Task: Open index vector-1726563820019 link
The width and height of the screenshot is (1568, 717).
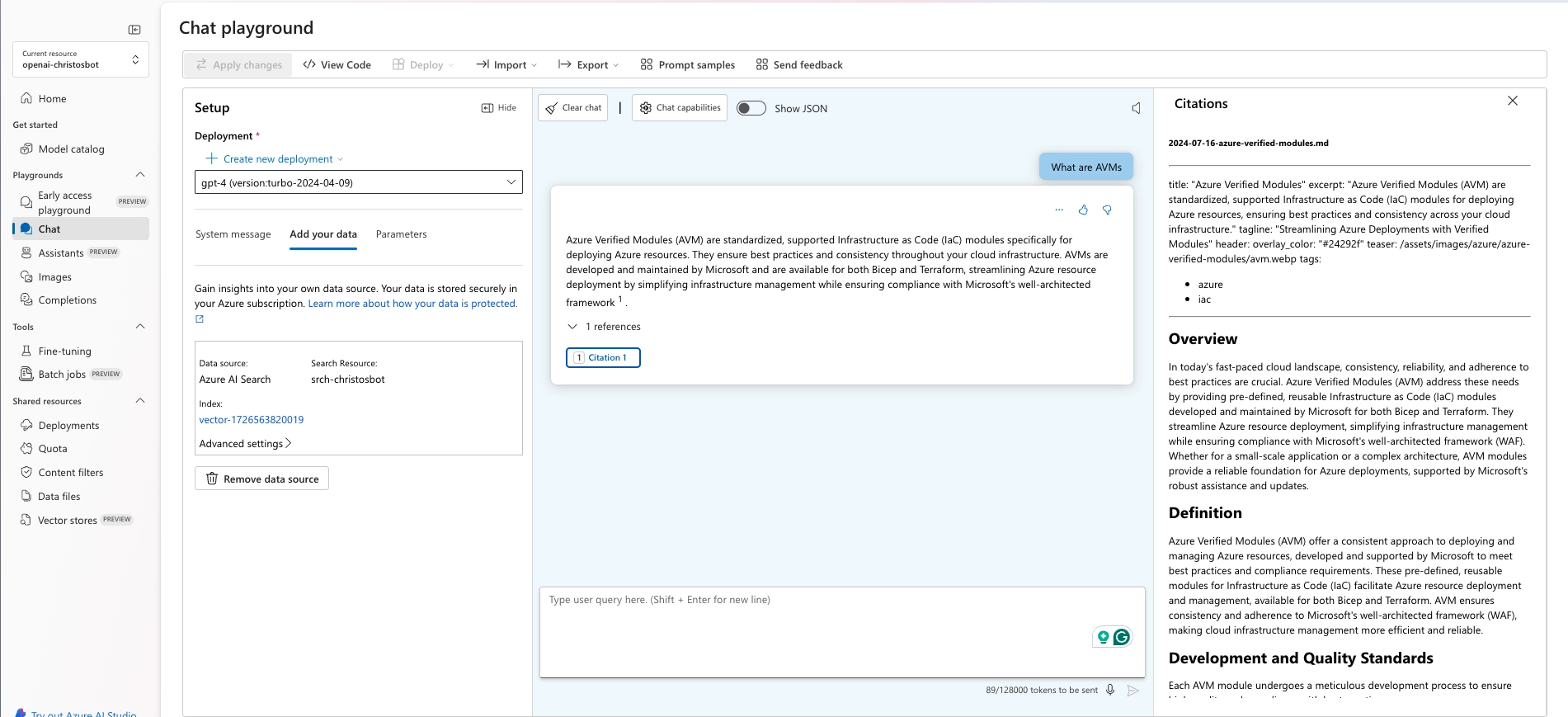Action: pos(252,419)
